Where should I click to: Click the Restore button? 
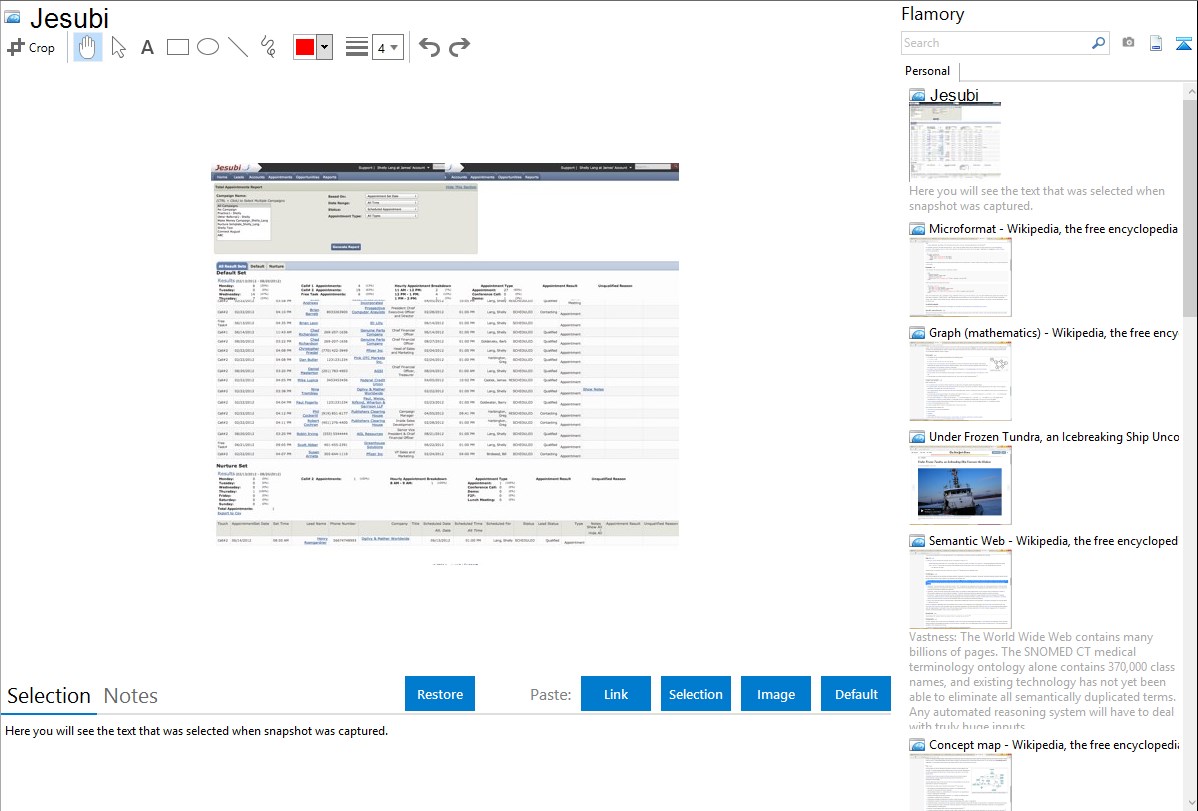click(x=440, y=694)
